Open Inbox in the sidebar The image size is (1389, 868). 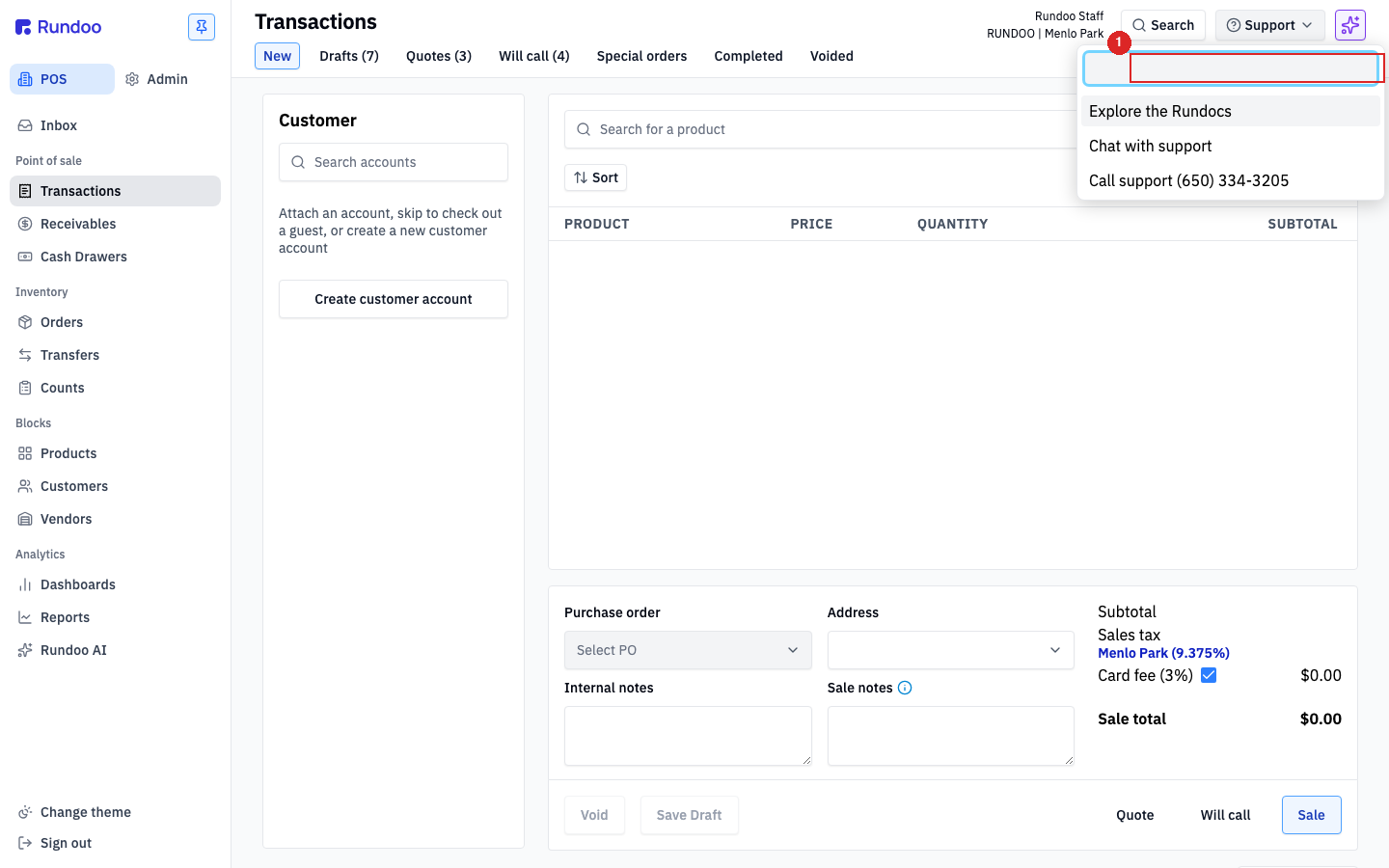coord(116,125)
